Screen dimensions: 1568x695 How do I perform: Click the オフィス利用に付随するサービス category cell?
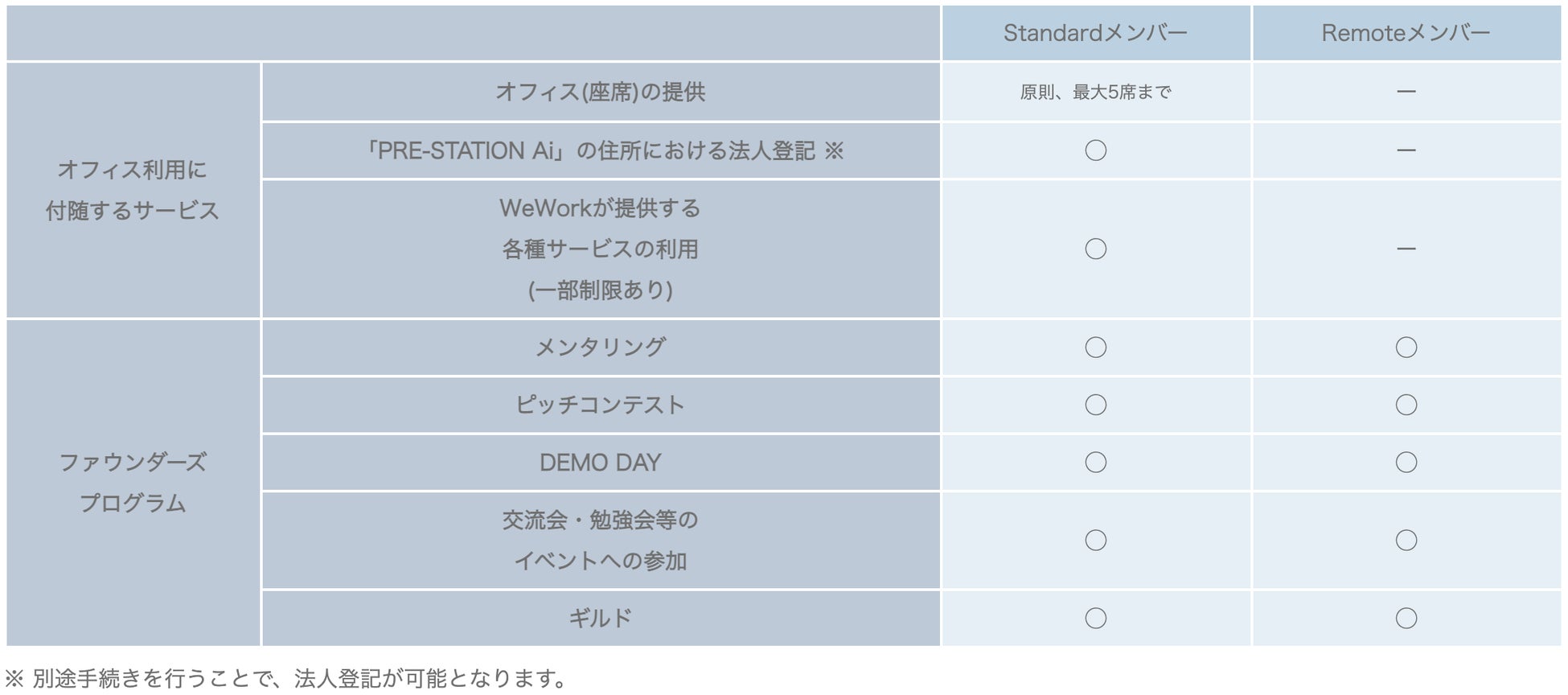click(133, 190)
